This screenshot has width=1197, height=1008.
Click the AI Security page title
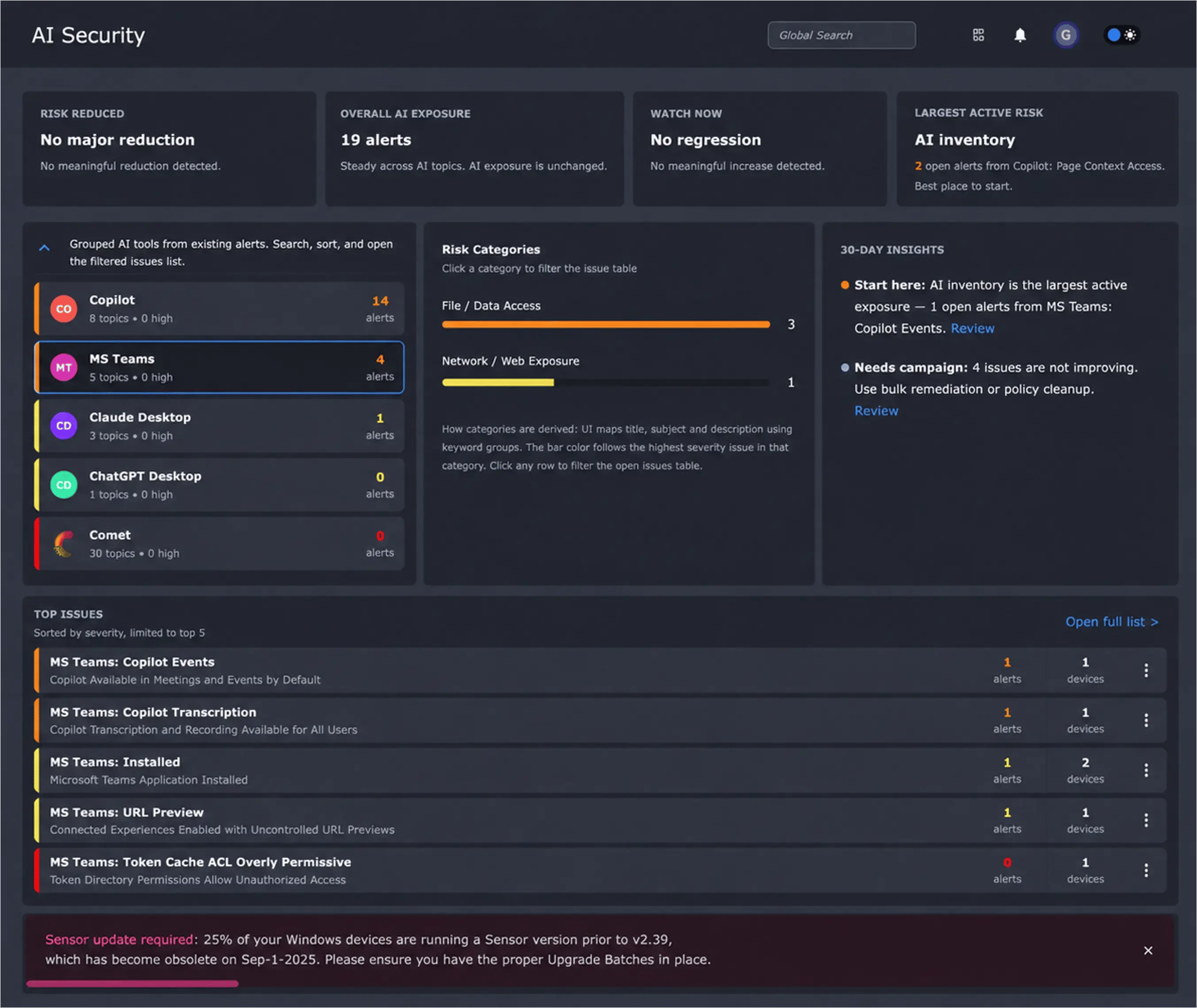pyautogui.click(x=88, y=35)
